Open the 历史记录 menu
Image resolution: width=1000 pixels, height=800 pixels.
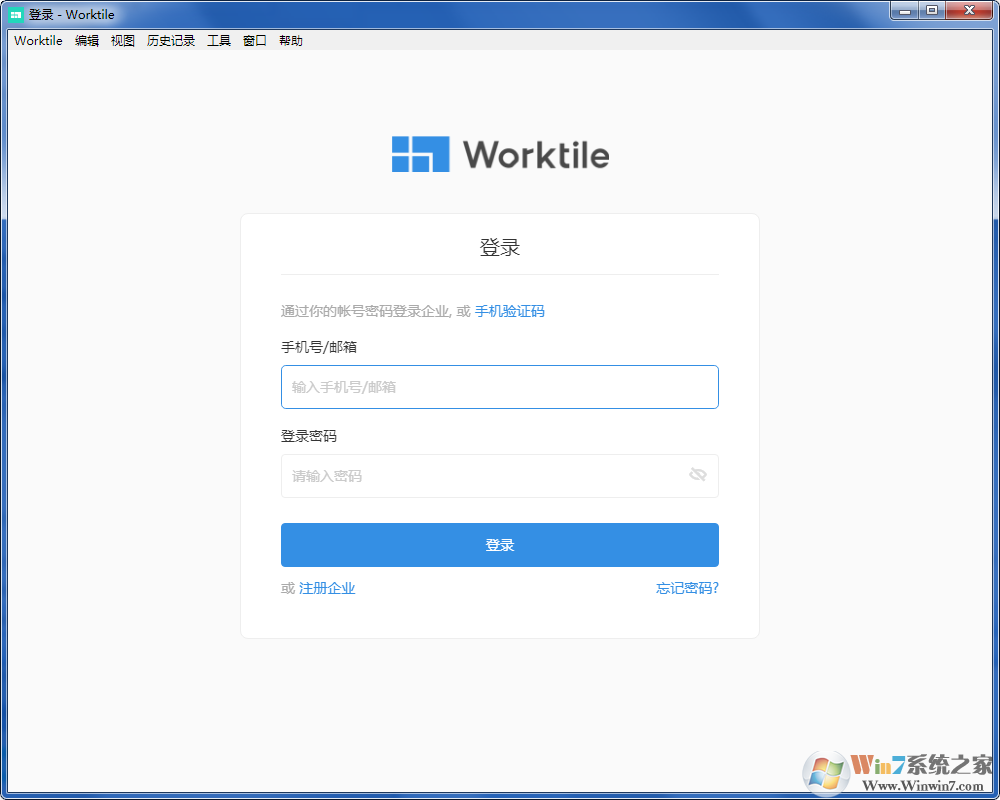point(170,40)
